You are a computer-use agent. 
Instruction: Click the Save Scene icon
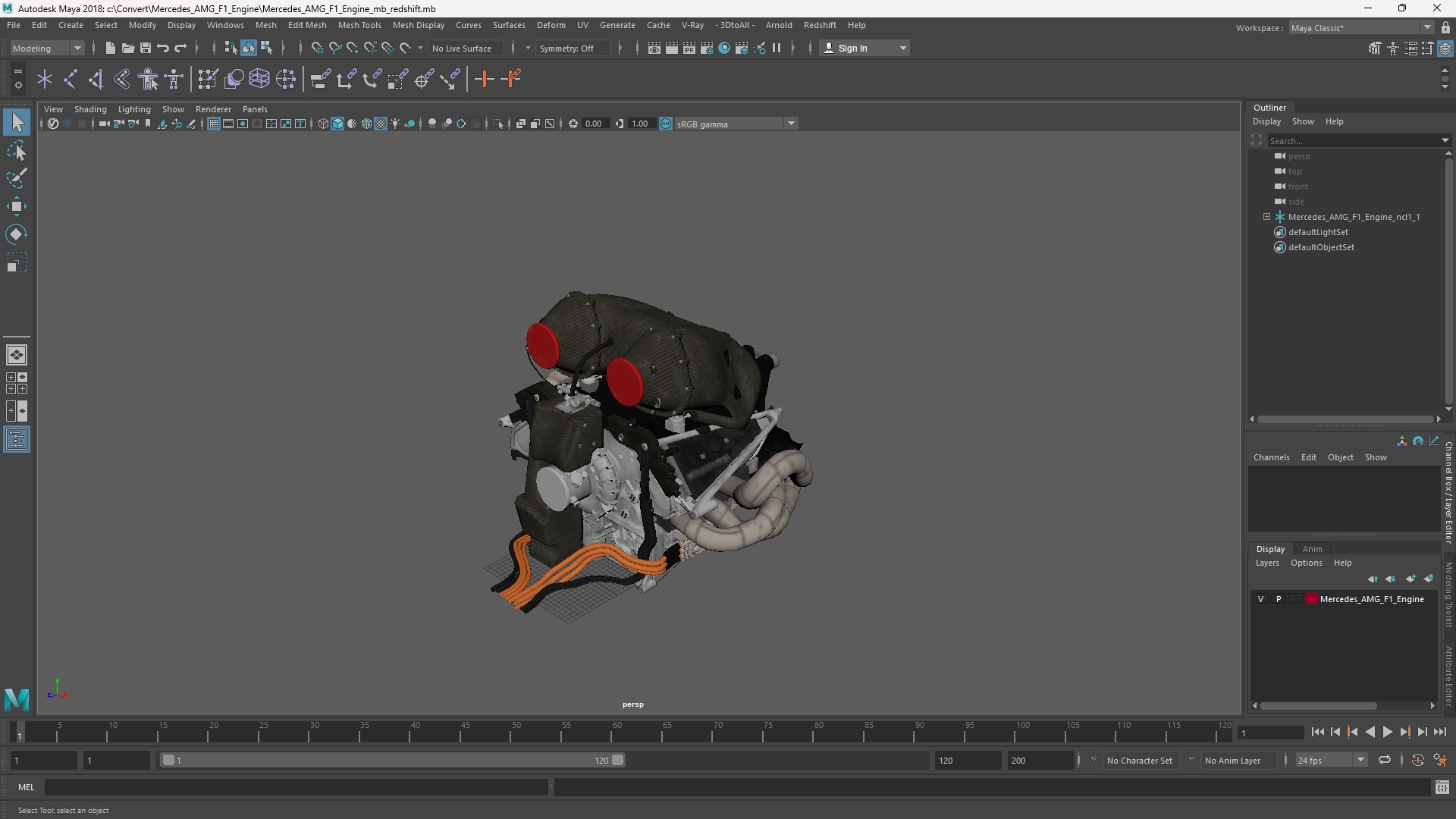tap(145, 48)
